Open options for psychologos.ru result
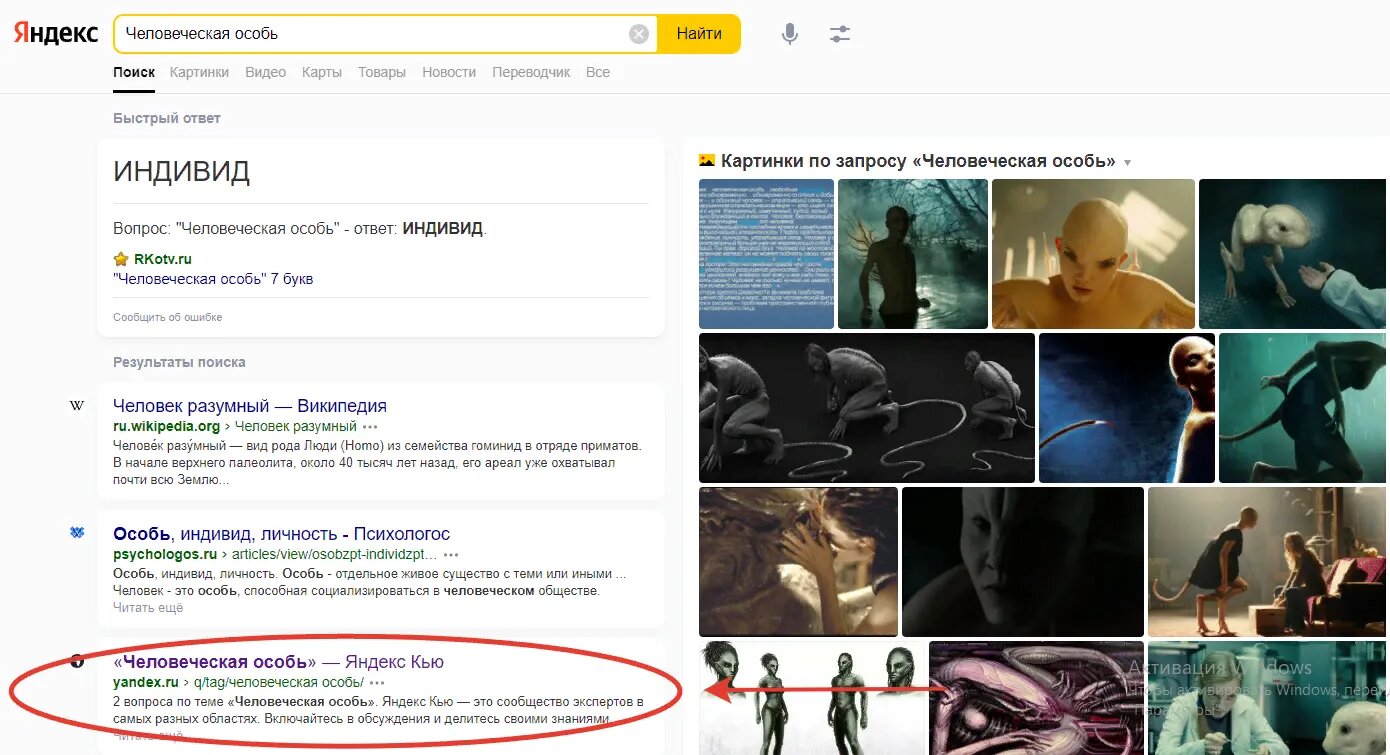The image size is (1390, 755). tap(451, 554)
